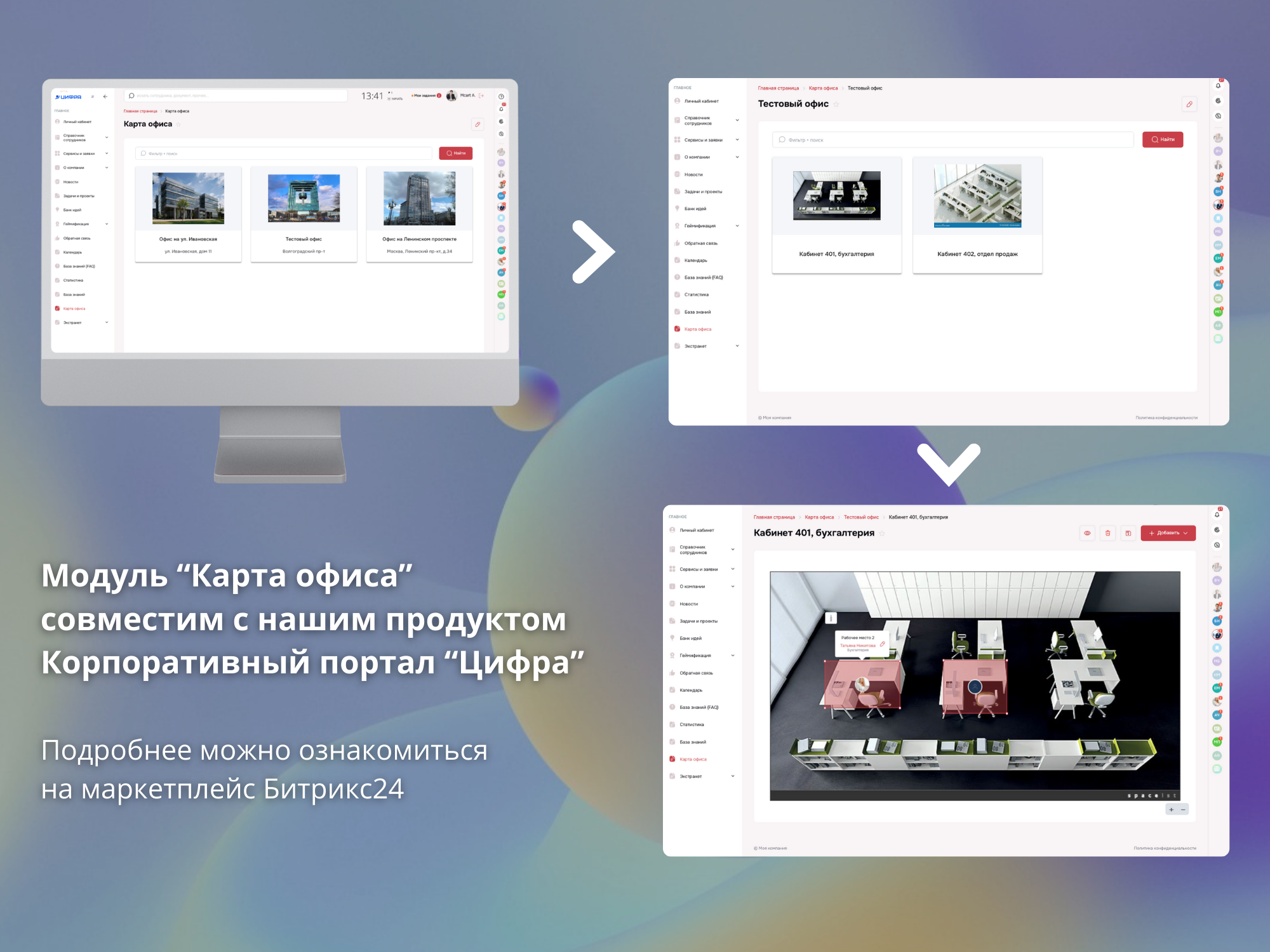Open the notification bell with badge 21
The image size is (1270, 952).
pos(1217,516)
